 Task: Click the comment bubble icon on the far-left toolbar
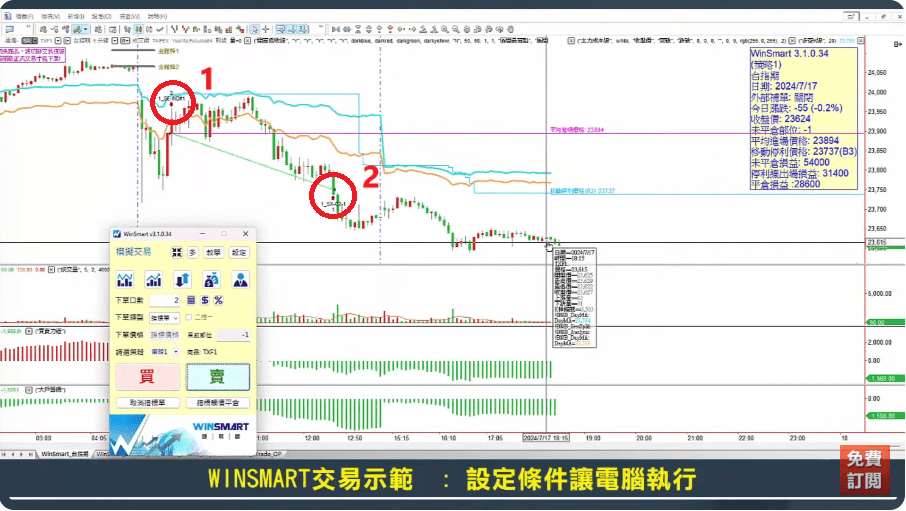click(x=10, y=29)
